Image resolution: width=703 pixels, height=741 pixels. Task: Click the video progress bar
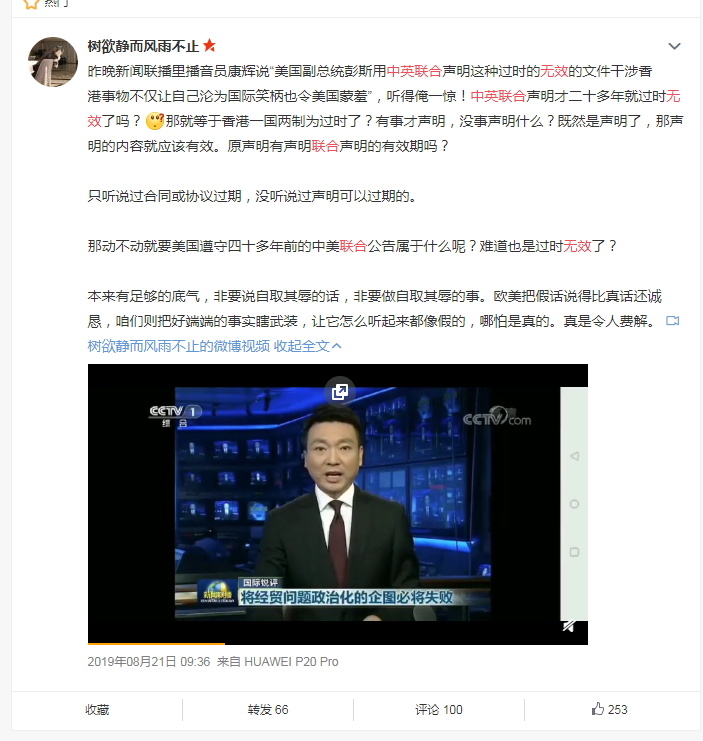[x=338, y=643]
